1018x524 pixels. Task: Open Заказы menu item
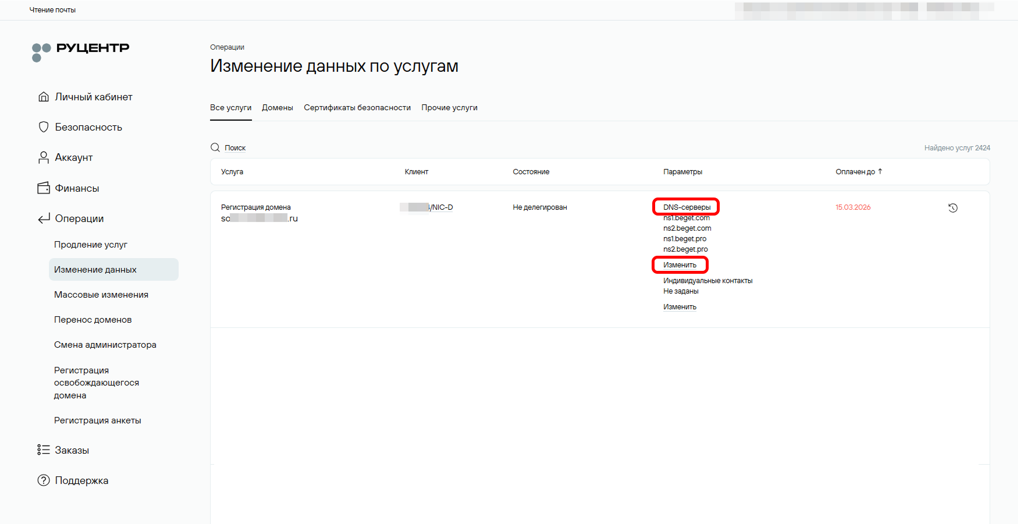(72, 450)
